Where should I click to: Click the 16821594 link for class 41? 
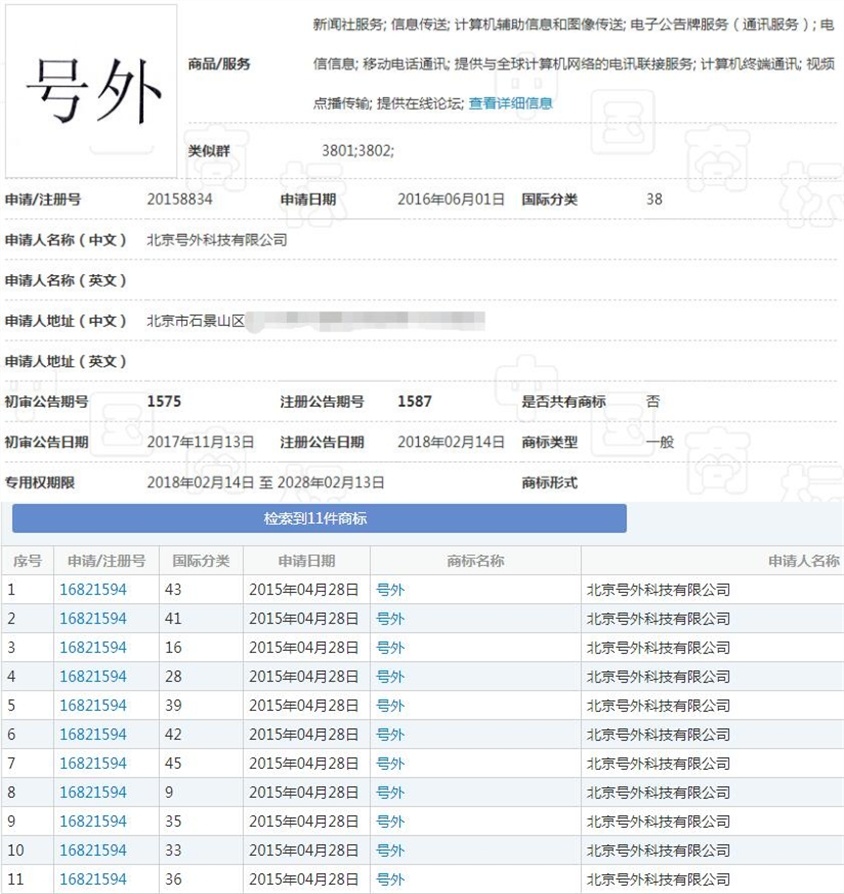(x=92, y=618)
